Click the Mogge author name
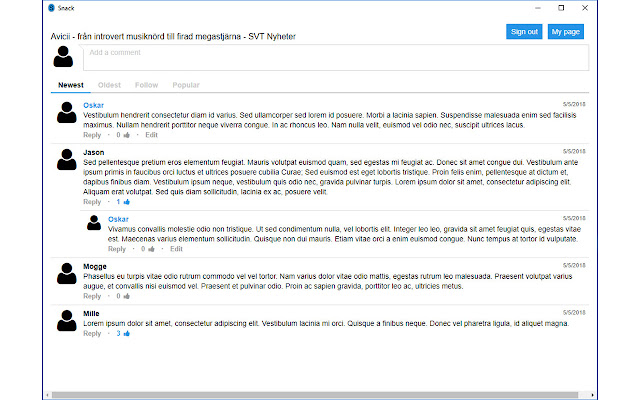 pyautogui.click(x=95, y=266)
